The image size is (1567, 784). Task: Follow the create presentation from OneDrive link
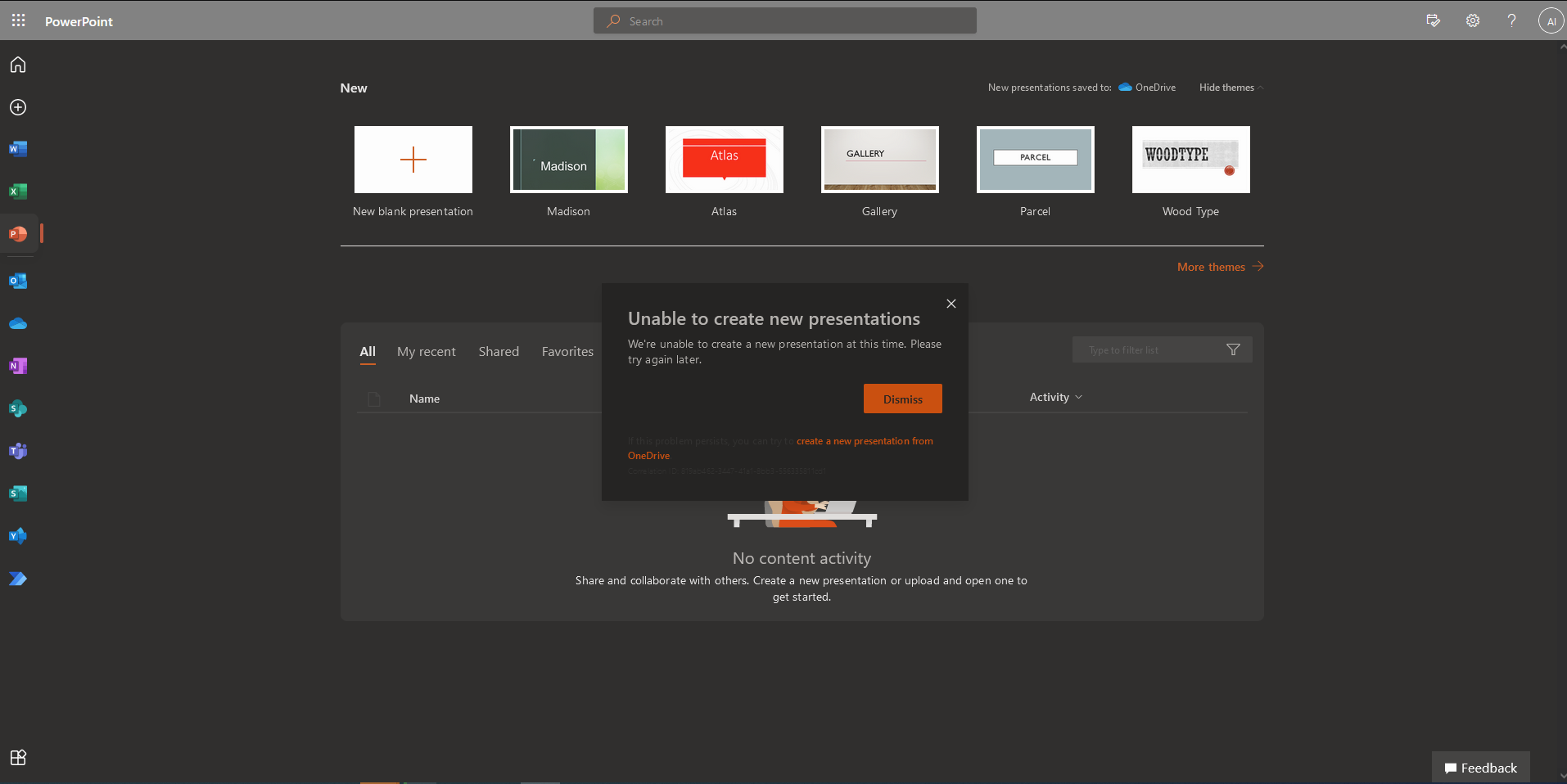864,441
